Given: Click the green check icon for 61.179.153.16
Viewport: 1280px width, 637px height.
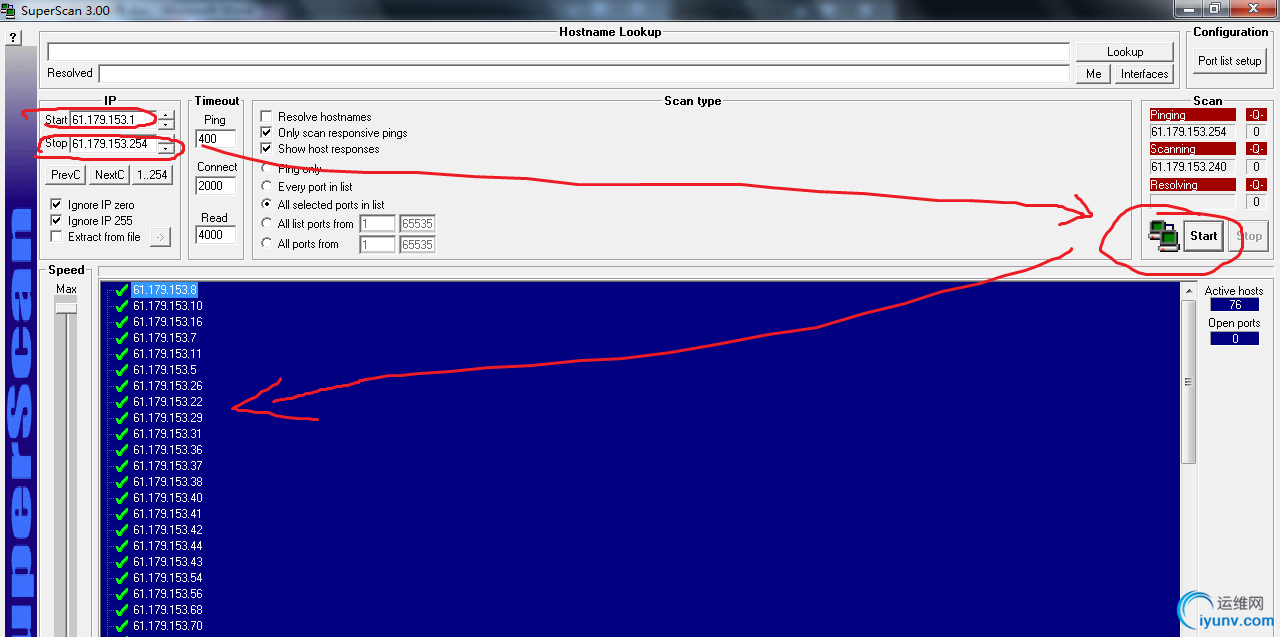Looking at the screenshot, I should pyautogui.click(x=122, y=322).
